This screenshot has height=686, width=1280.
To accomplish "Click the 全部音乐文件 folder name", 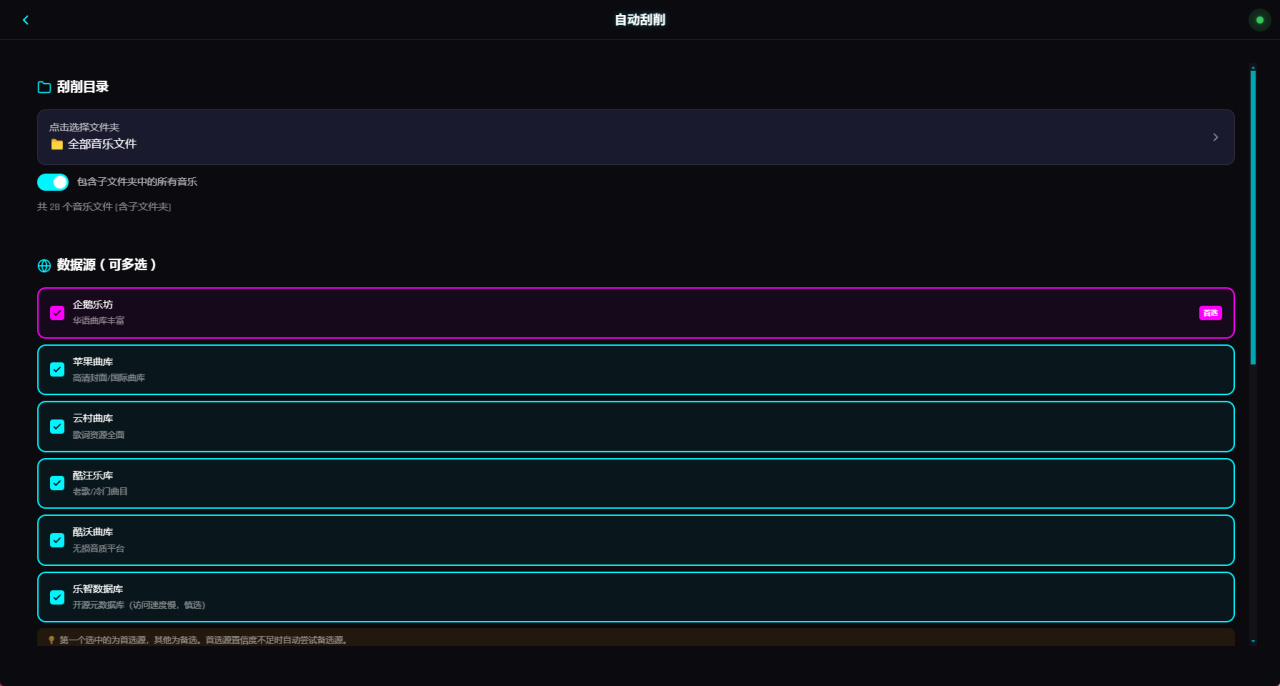I will pos(102,144).
